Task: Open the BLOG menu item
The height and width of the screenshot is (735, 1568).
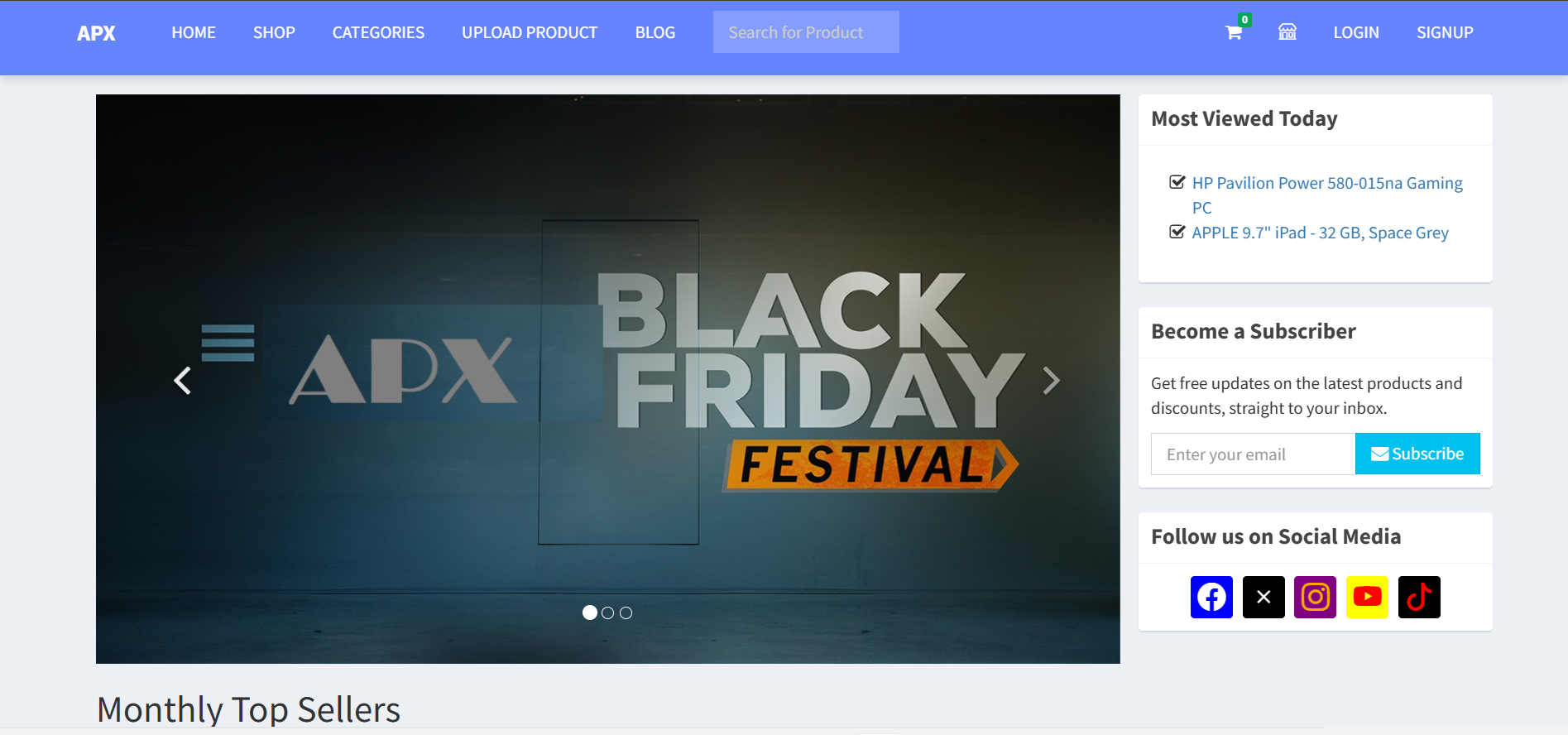Action: click(655, 32)
